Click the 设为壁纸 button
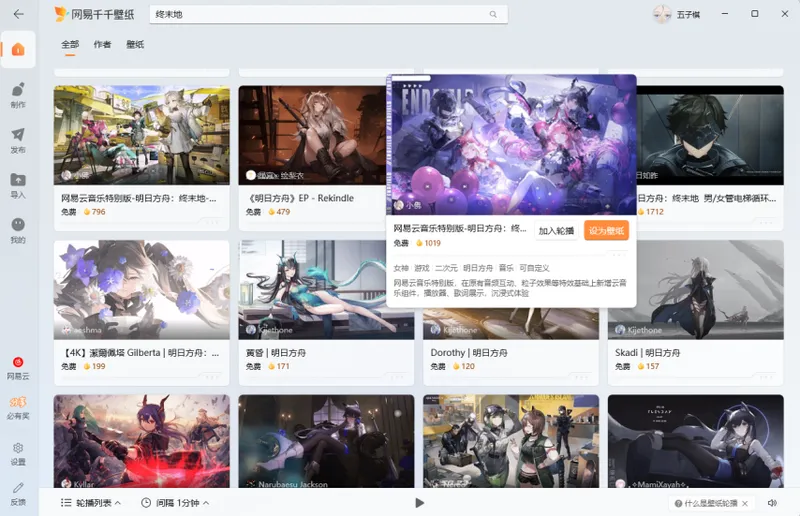 pyautogui.click(x=607, y=231)
